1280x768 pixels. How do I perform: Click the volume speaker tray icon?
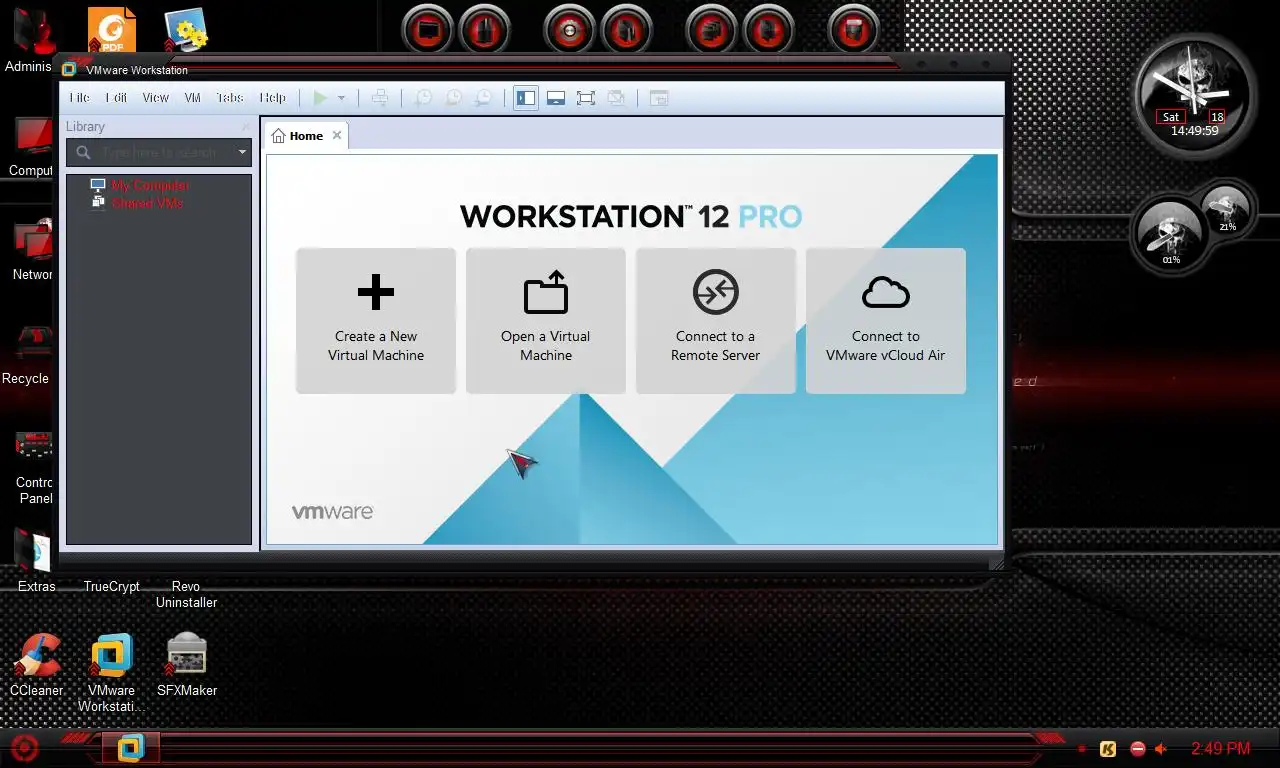point(1161,748)
